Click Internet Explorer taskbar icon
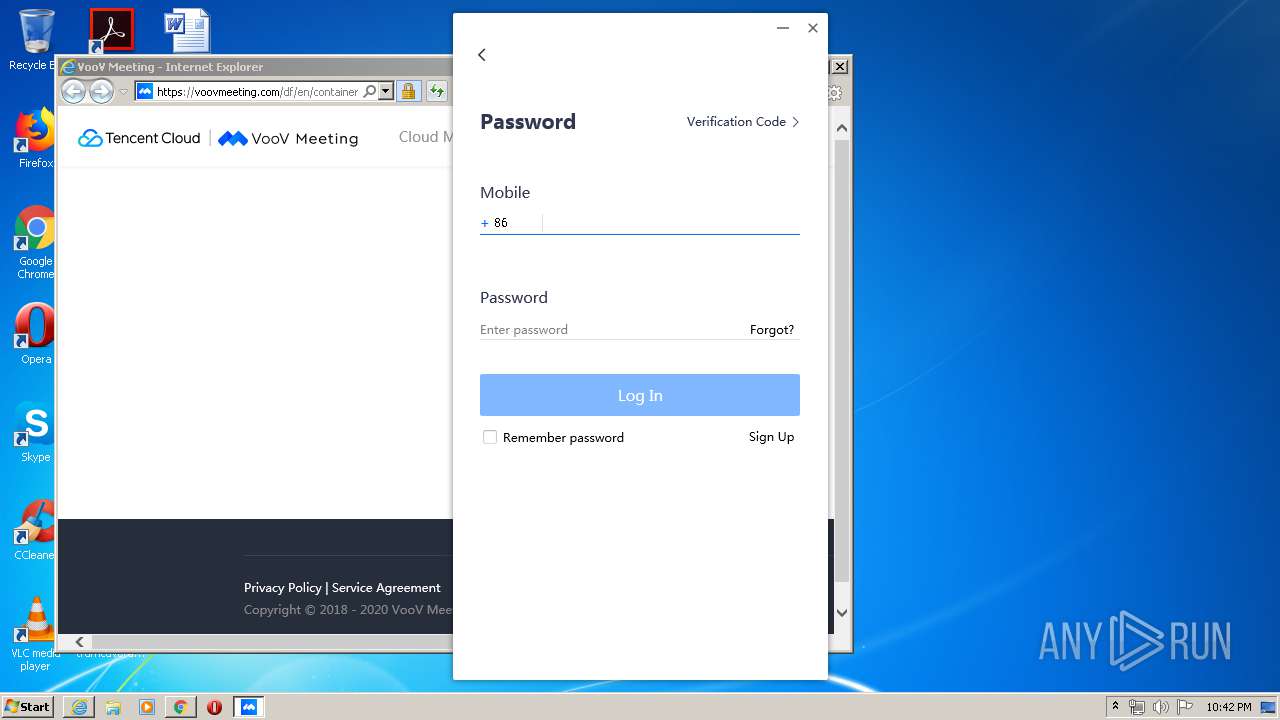1280x720 pixels. tap(79, 707)
